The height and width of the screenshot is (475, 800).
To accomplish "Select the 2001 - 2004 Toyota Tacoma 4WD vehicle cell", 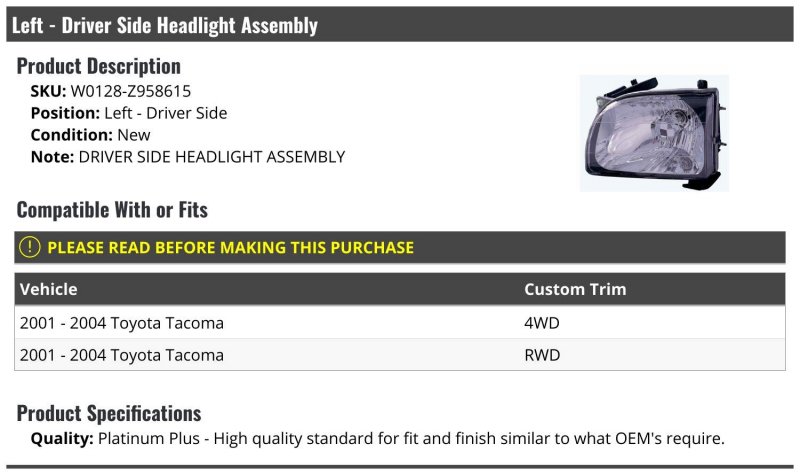I will pyautogui.click(x=122, y=323).
